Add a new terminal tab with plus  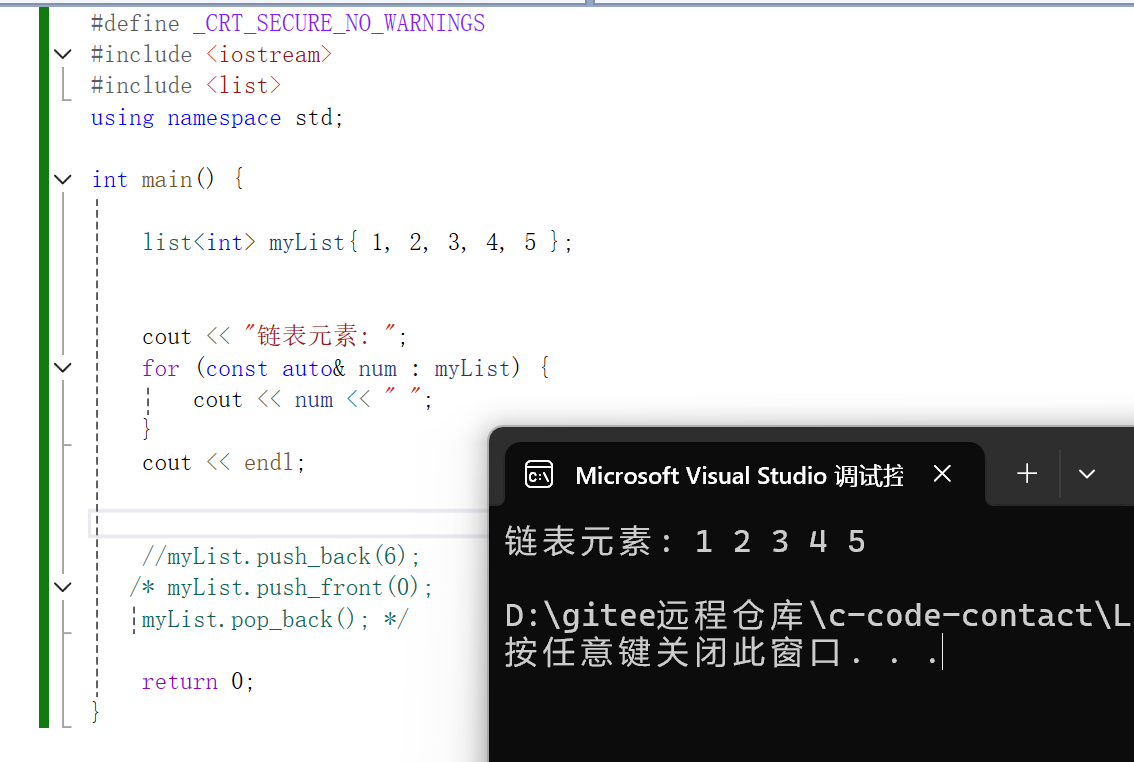click(1027, 474)
